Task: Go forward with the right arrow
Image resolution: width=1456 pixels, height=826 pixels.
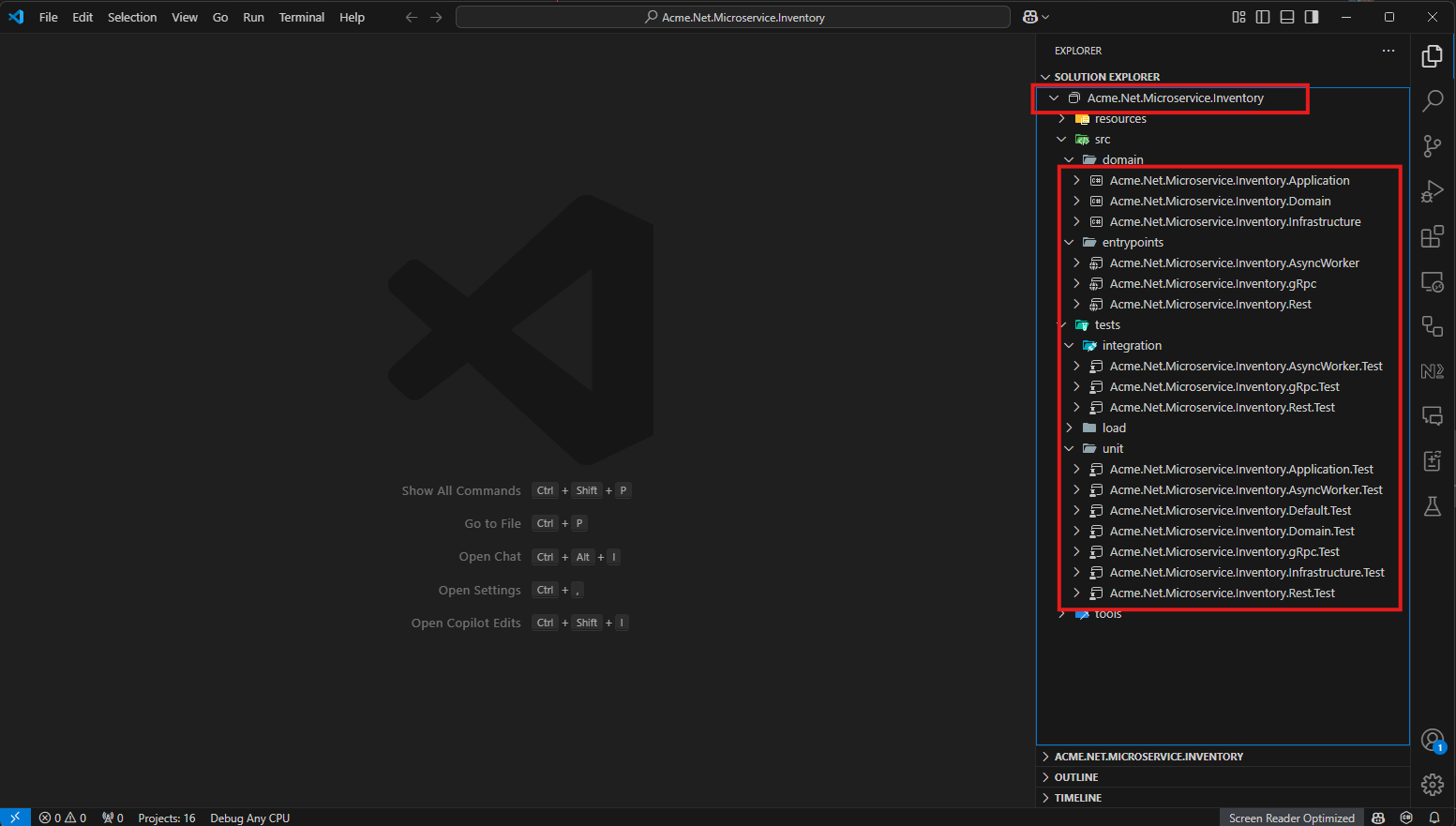Action: point(436,17)
